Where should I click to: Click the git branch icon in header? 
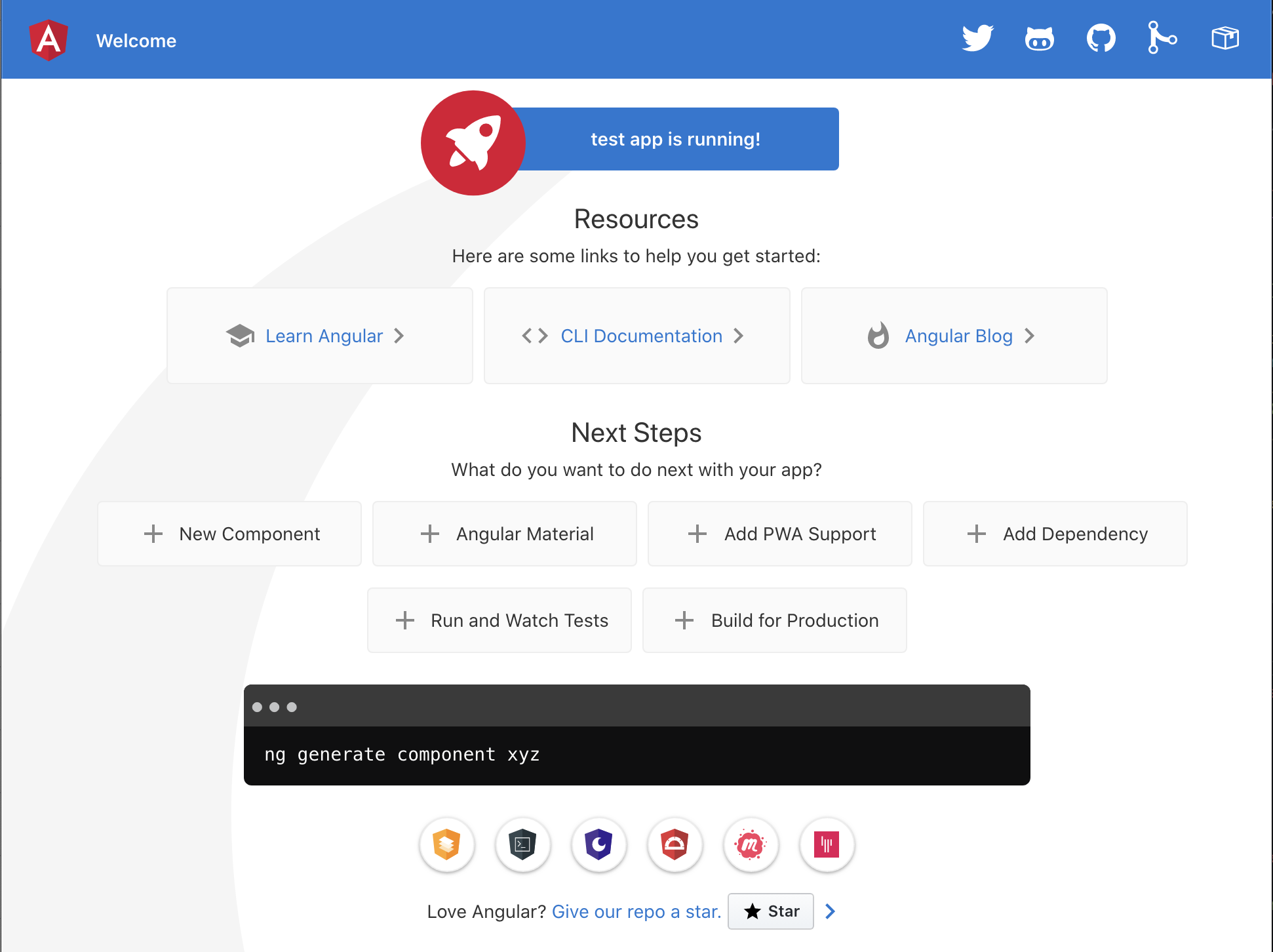pos(1162,37)
